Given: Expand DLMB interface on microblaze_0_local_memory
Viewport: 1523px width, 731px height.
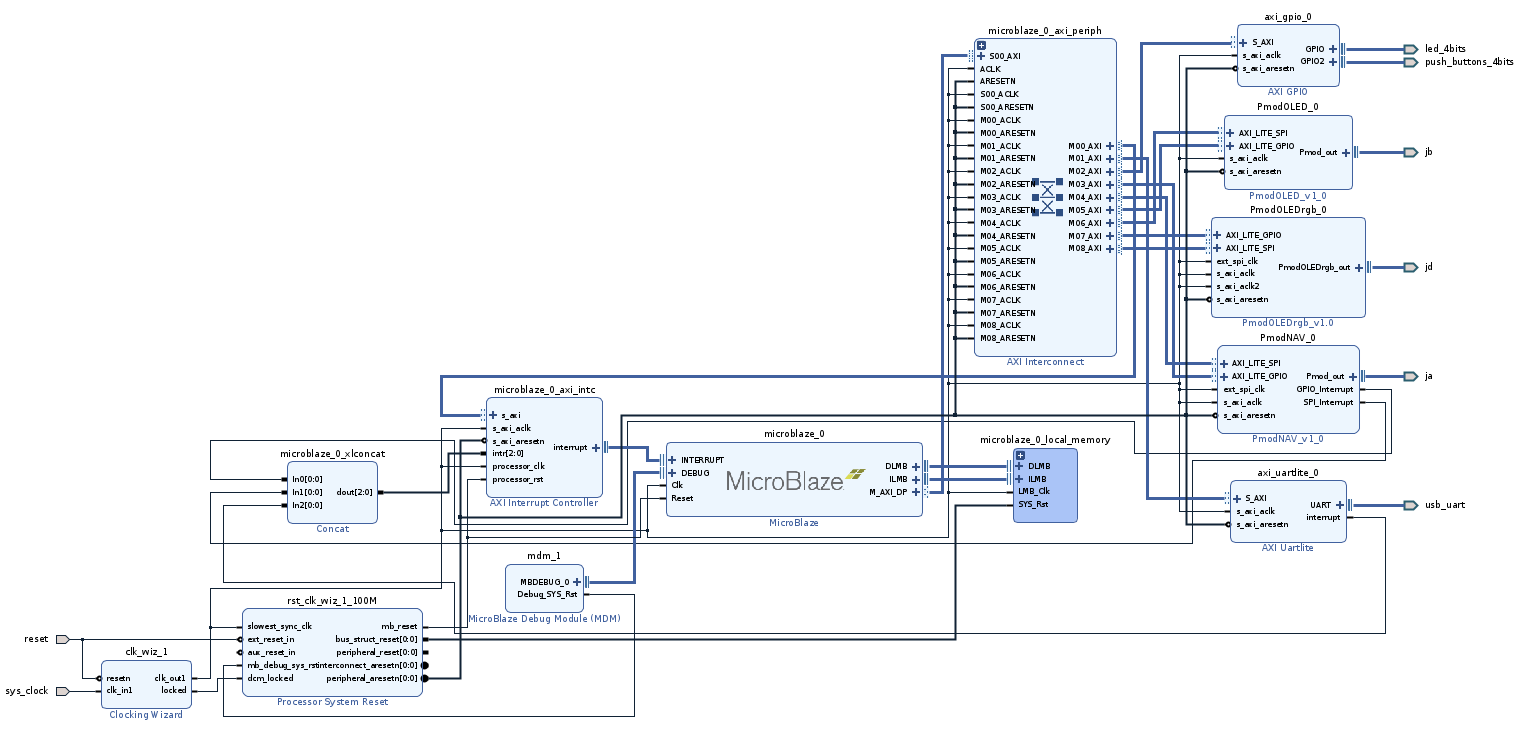Looking at the screenshot, I should (1020, 466).
